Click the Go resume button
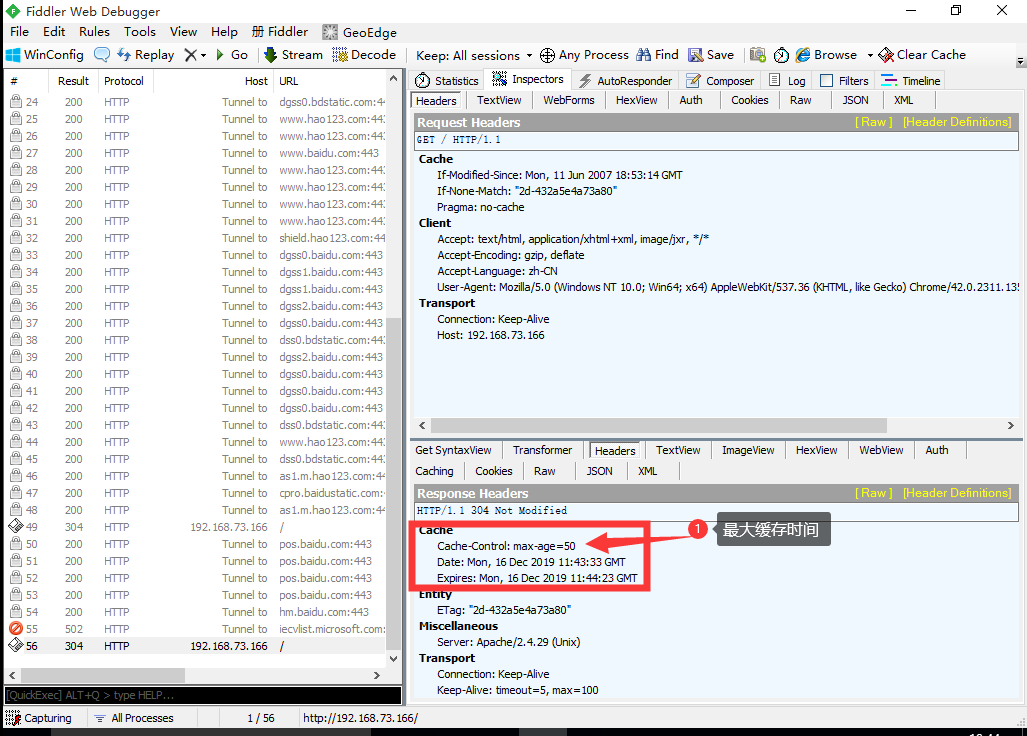Image resolution: width=1027 pixels, height=736 pixels. tap(232, 55)
